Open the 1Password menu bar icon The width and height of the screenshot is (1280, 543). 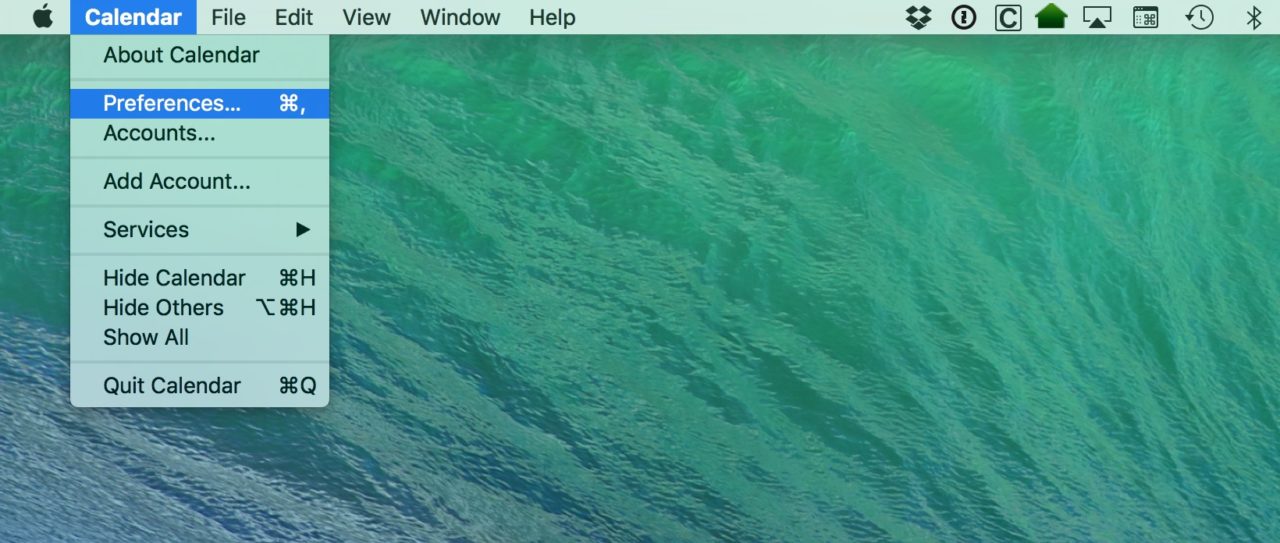pyautogui.click(x=963, y=17)
